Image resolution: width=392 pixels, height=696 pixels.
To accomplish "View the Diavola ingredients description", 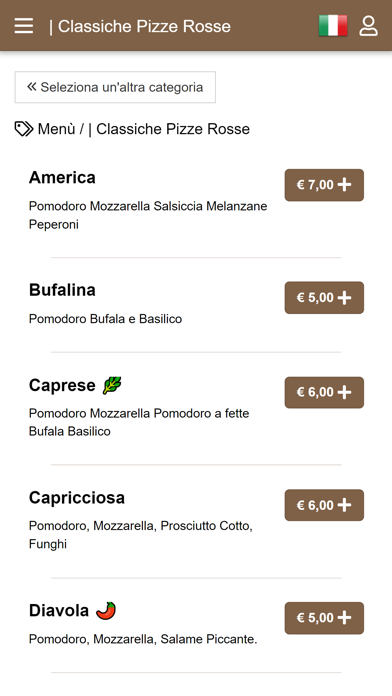I will pyautogui.click(x=143, y=639).
